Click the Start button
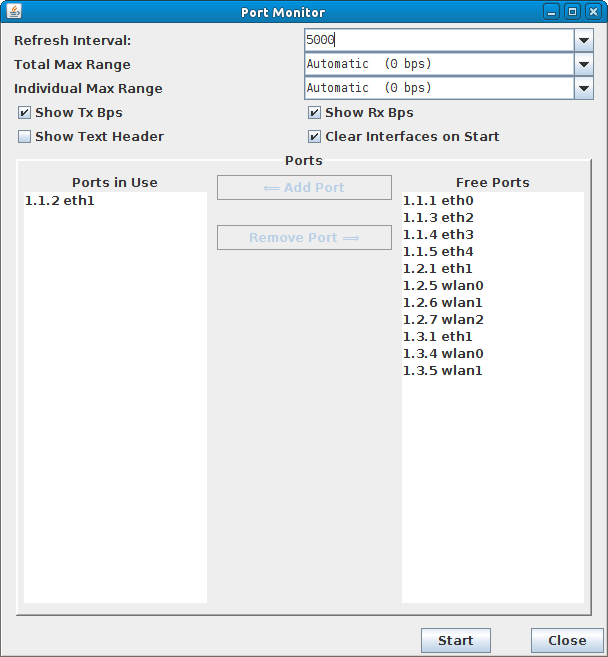 [455, 640]
